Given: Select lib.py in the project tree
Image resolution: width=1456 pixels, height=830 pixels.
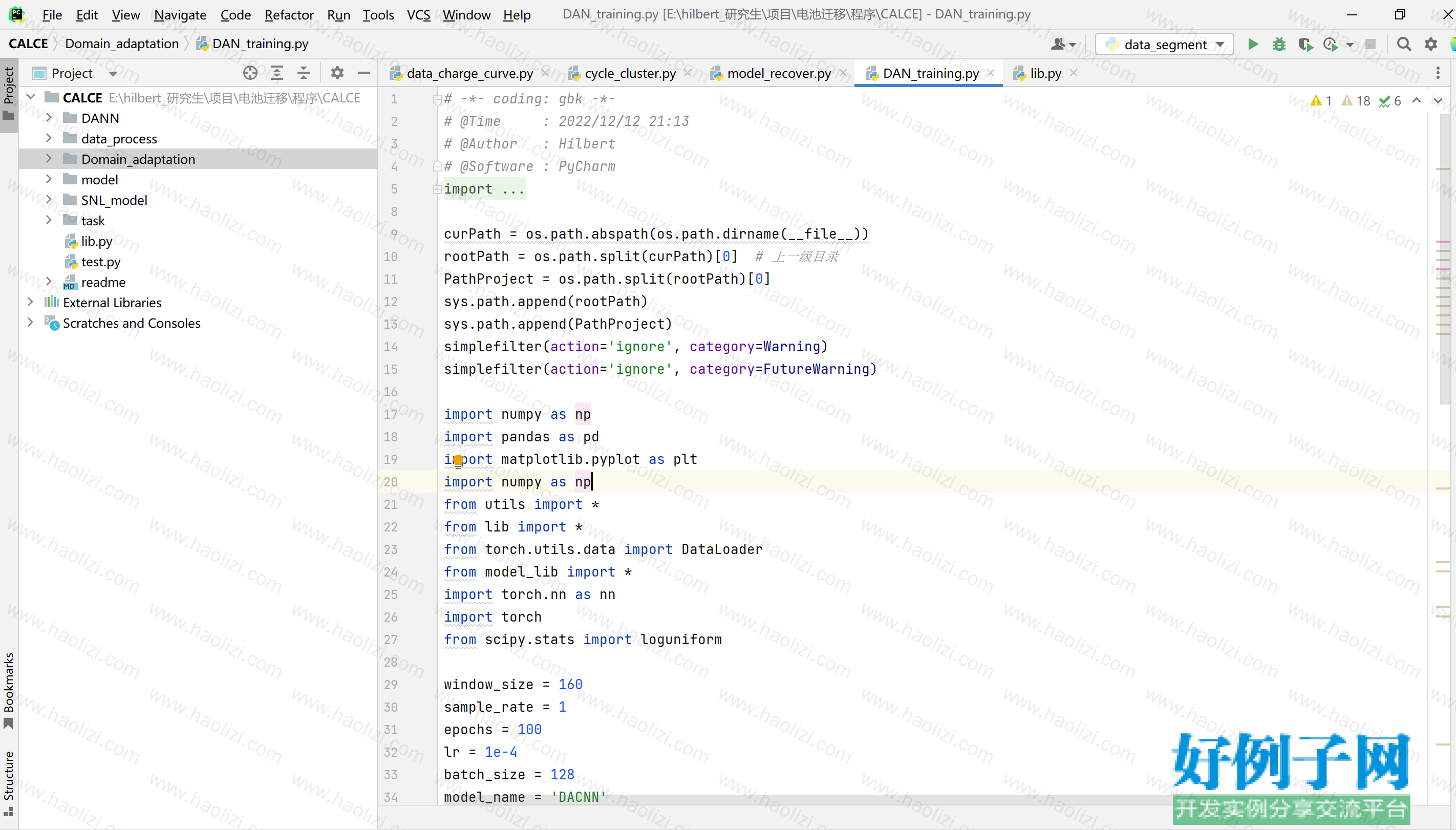Looking at the screenshot, I should click(x=96, y=241).
